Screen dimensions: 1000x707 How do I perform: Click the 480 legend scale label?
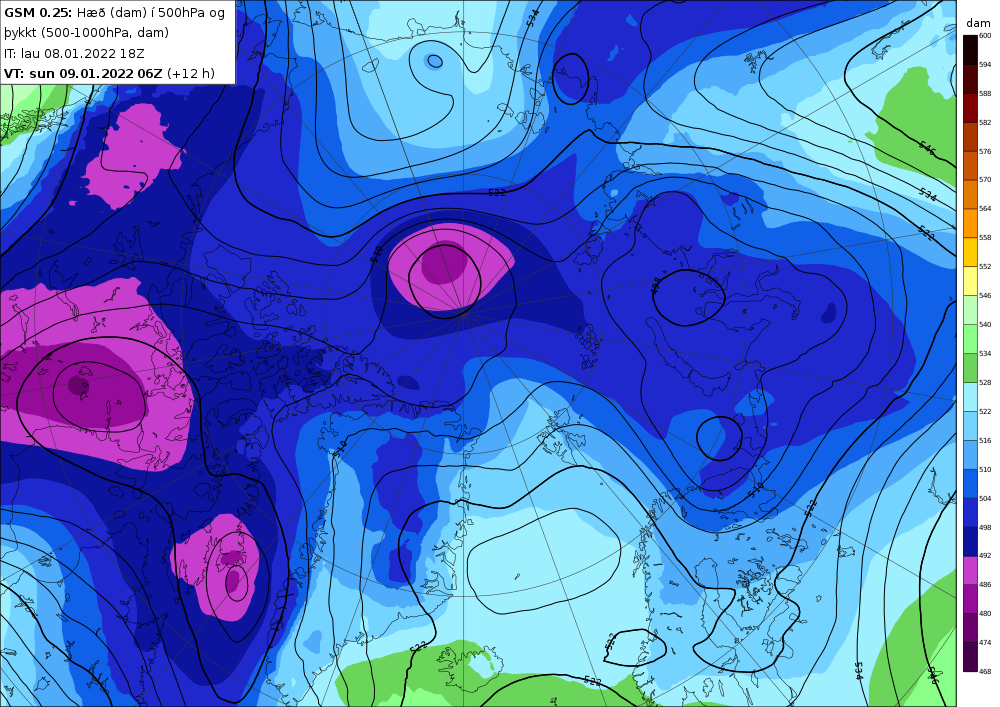[985, 613]
